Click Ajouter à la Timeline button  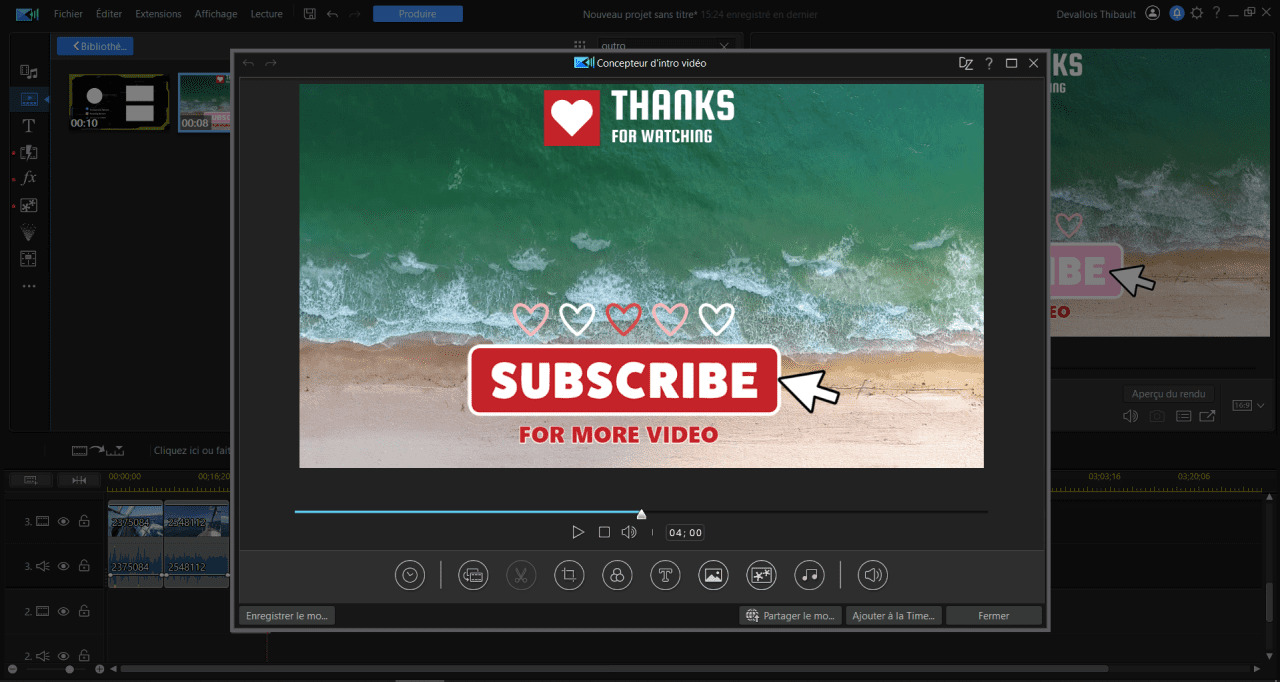coord(893,615)
